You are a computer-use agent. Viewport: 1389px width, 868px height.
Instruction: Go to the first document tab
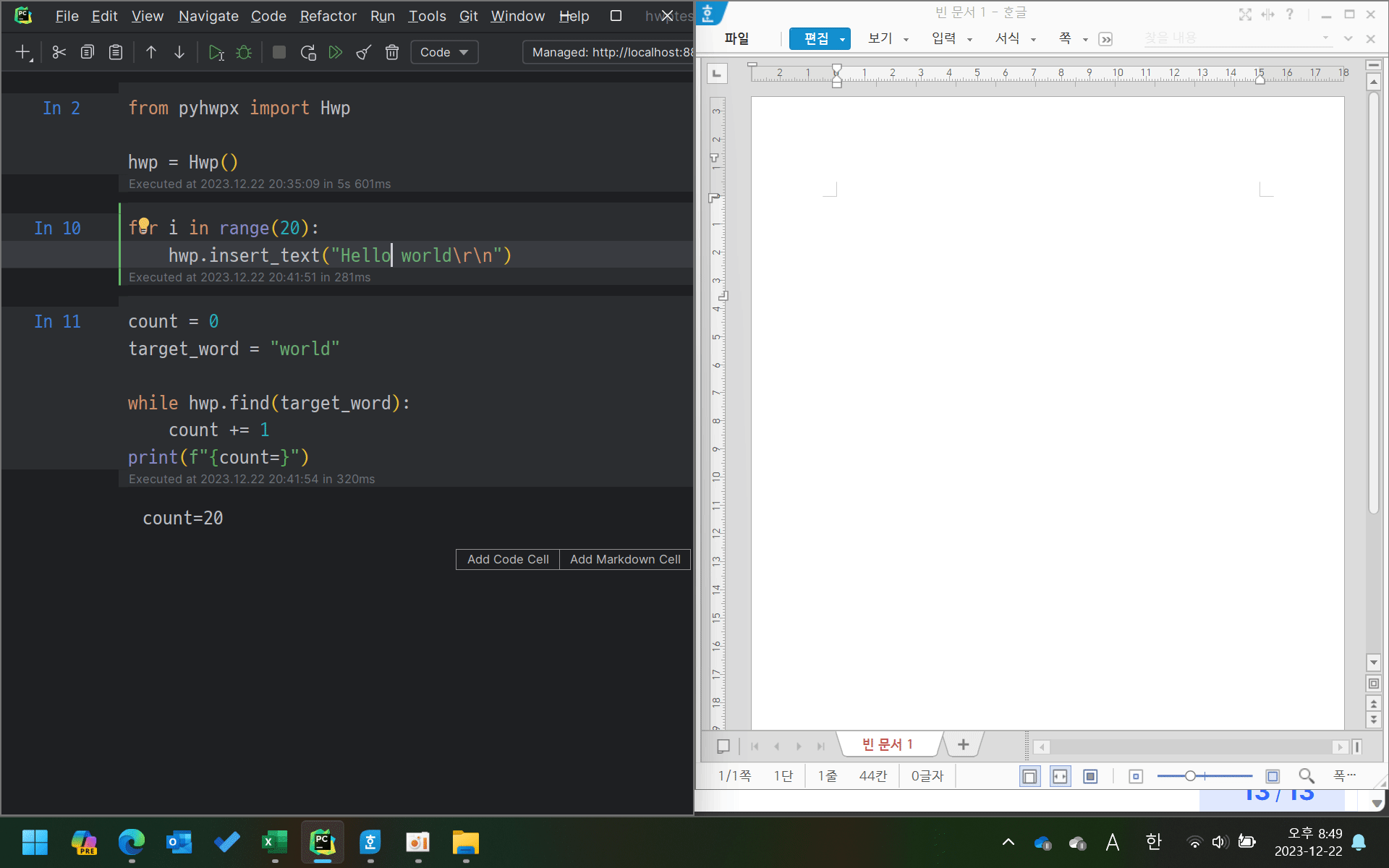755,746
